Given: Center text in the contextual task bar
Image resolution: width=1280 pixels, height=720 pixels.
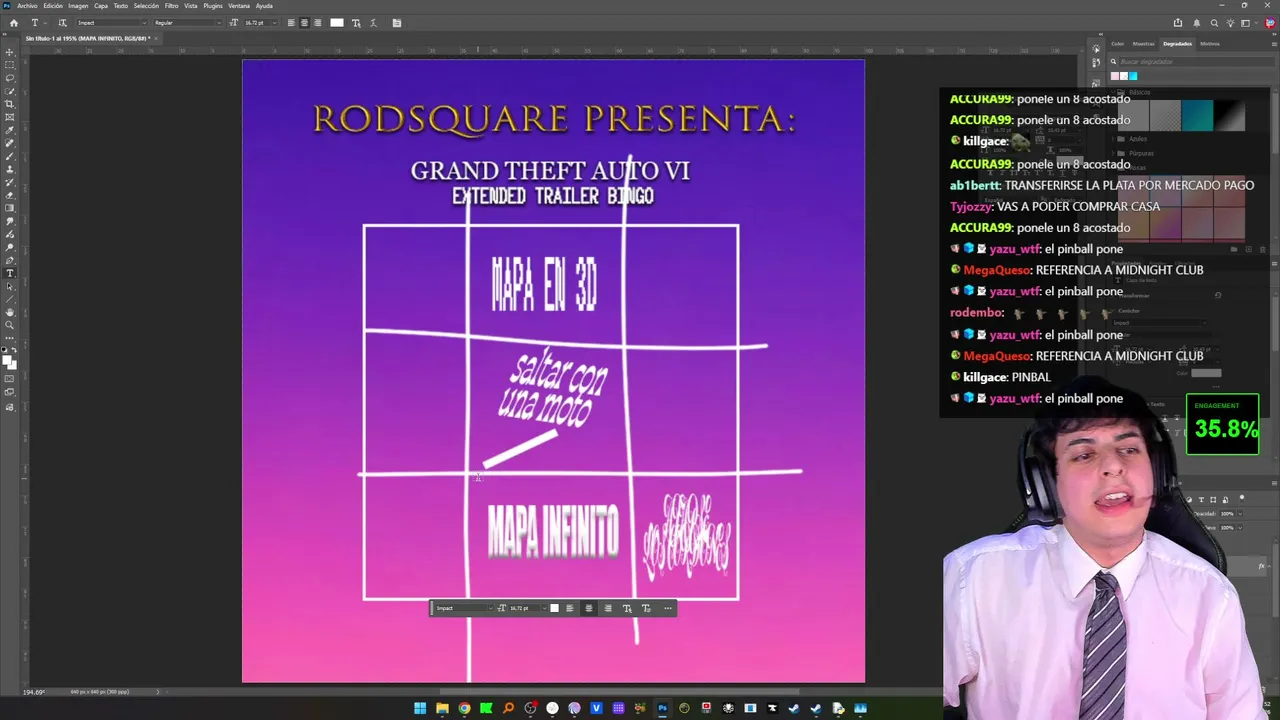Looking at the screenshot, I should pyautogui.click(x=588, y=608).
